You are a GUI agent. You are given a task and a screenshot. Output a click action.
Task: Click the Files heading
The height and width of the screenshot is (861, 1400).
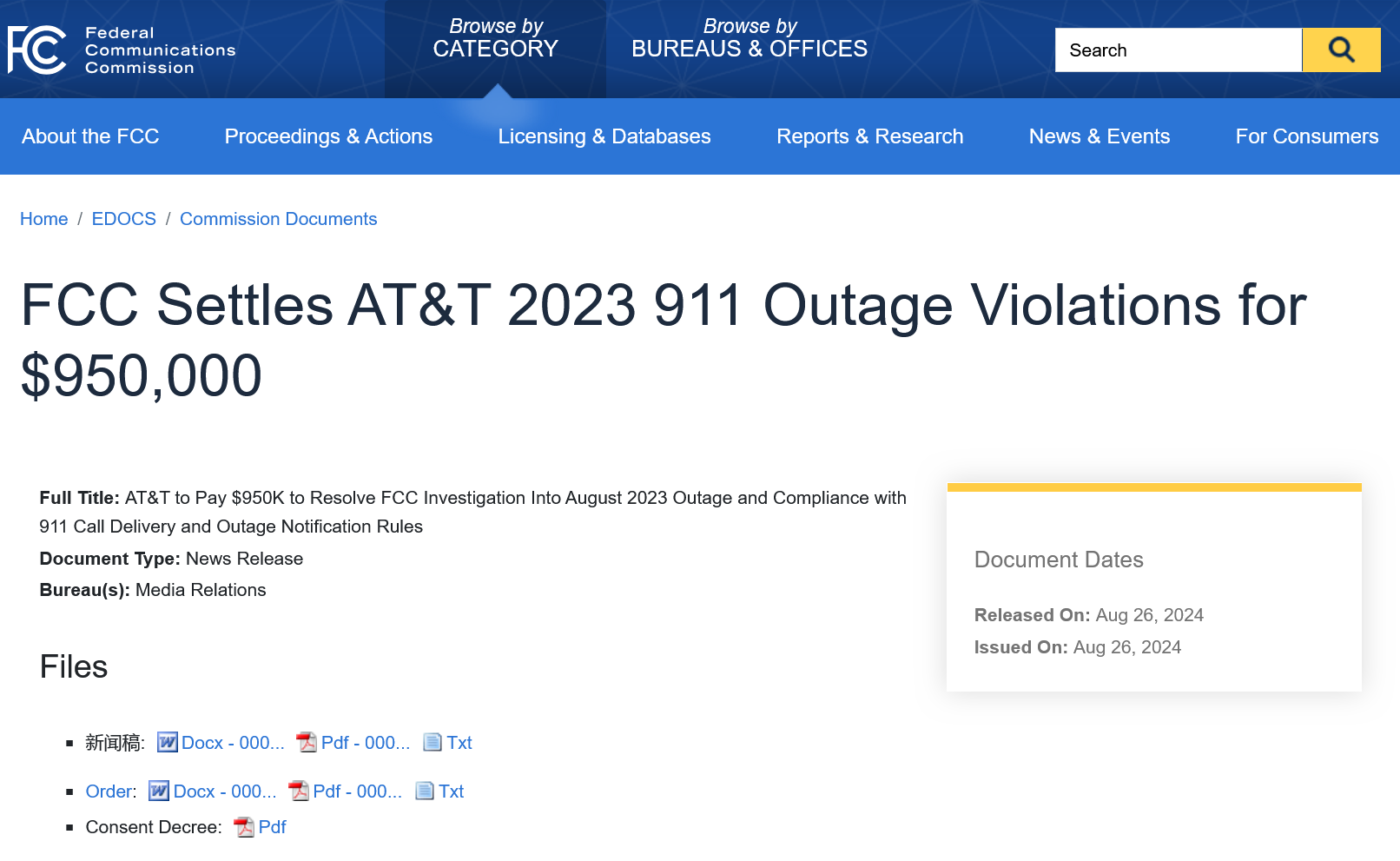(74, 666)
